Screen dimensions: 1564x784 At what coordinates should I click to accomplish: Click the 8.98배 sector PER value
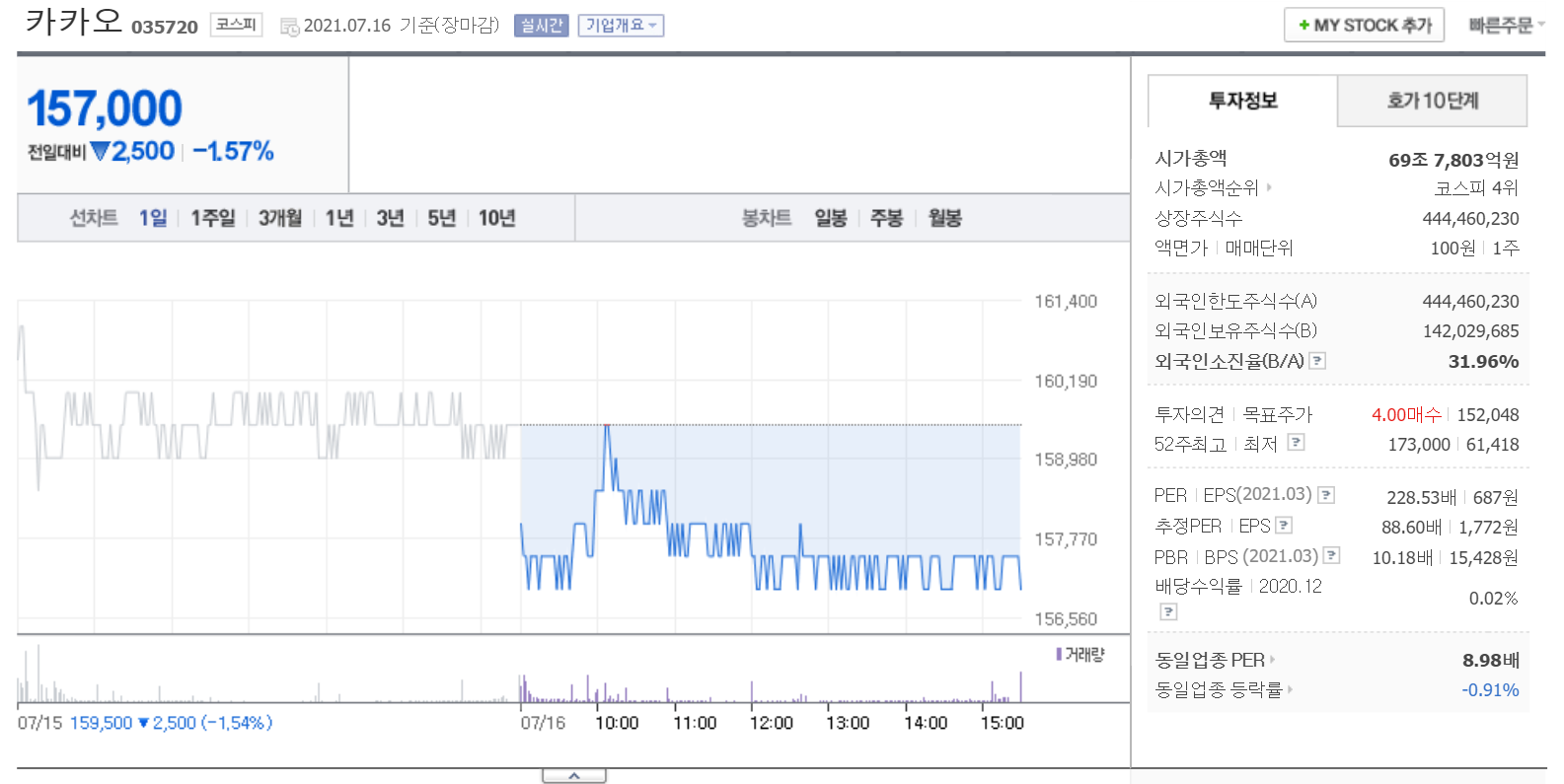point(1490,661)
